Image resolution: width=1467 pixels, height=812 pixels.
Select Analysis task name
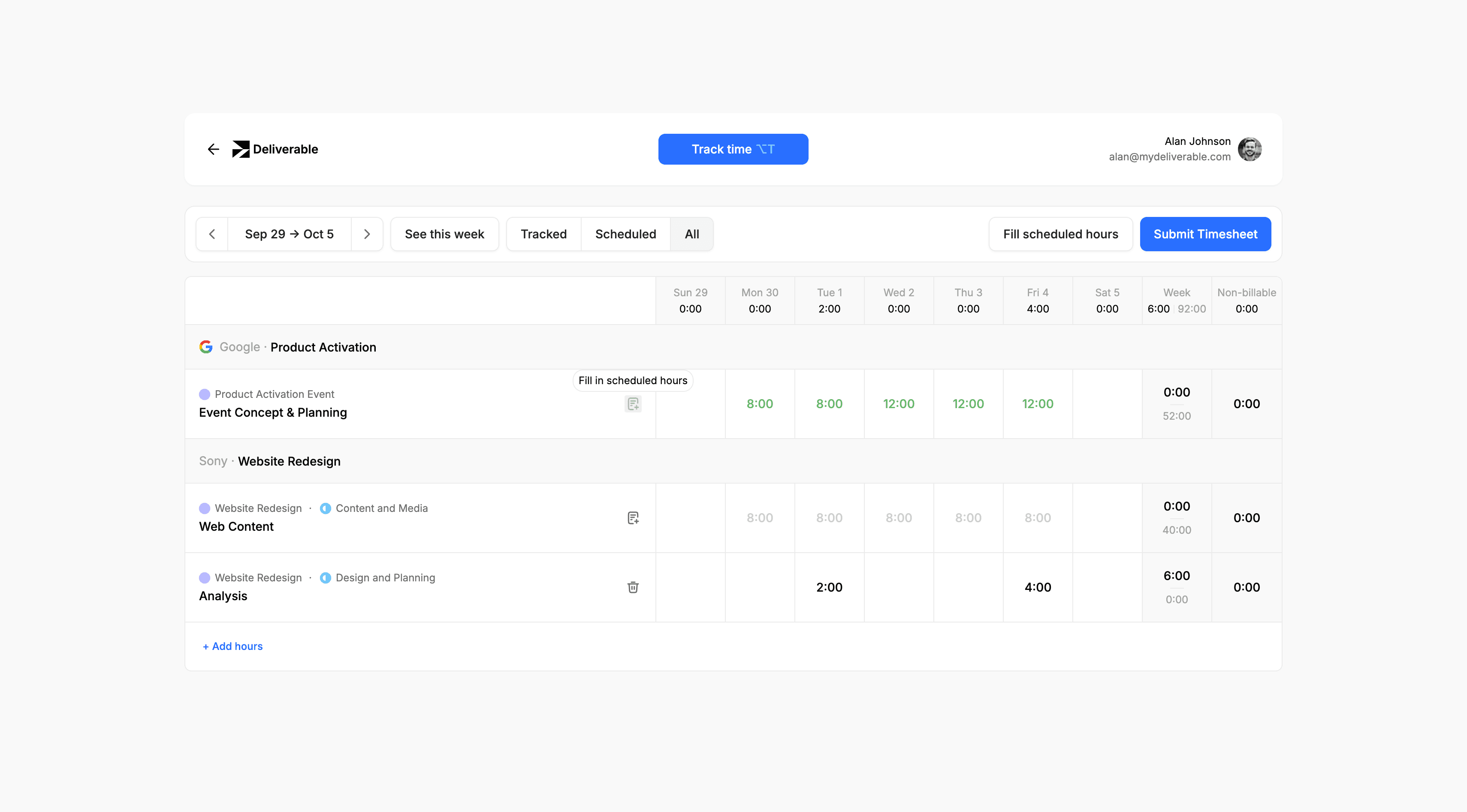223,596
